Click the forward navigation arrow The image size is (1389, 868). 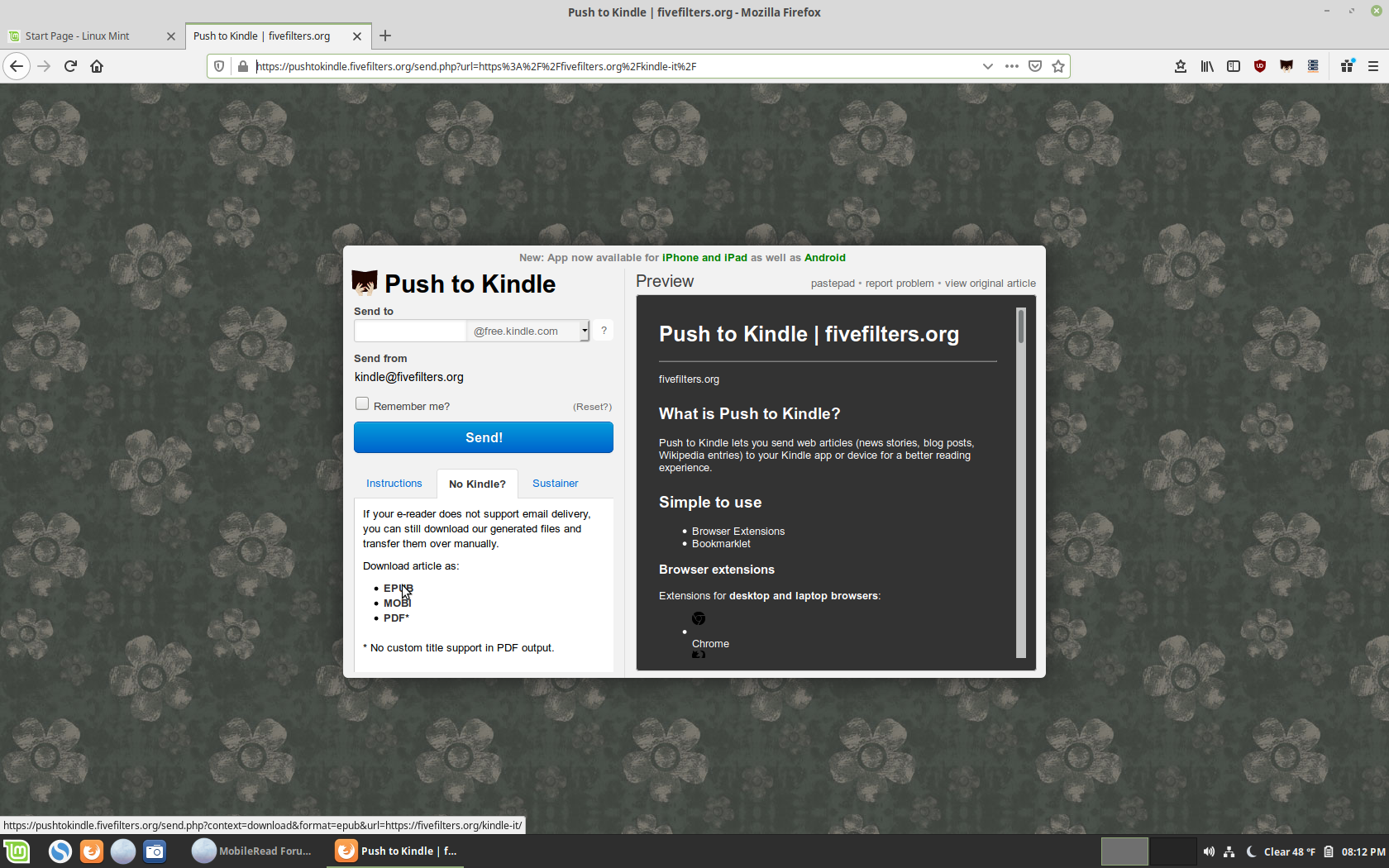44,66
